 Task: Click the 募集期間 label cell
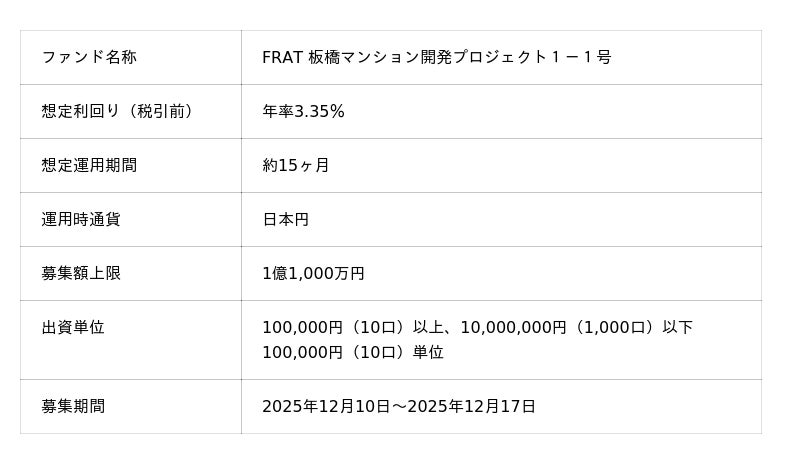(73, 406)
